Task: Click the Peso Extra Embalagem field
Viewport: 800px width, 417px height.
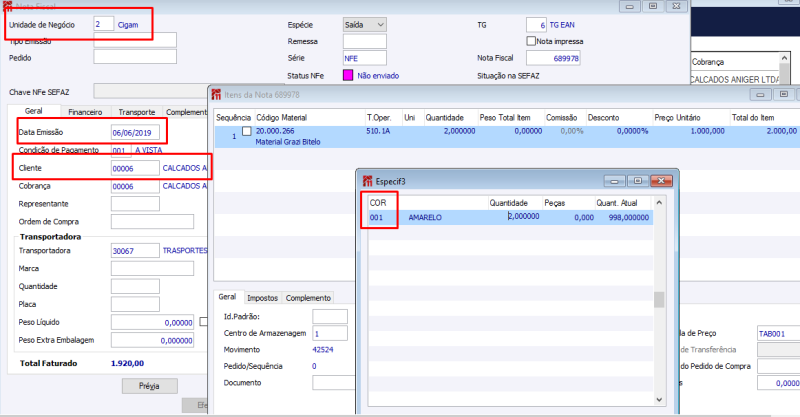Action: point(153,340)
